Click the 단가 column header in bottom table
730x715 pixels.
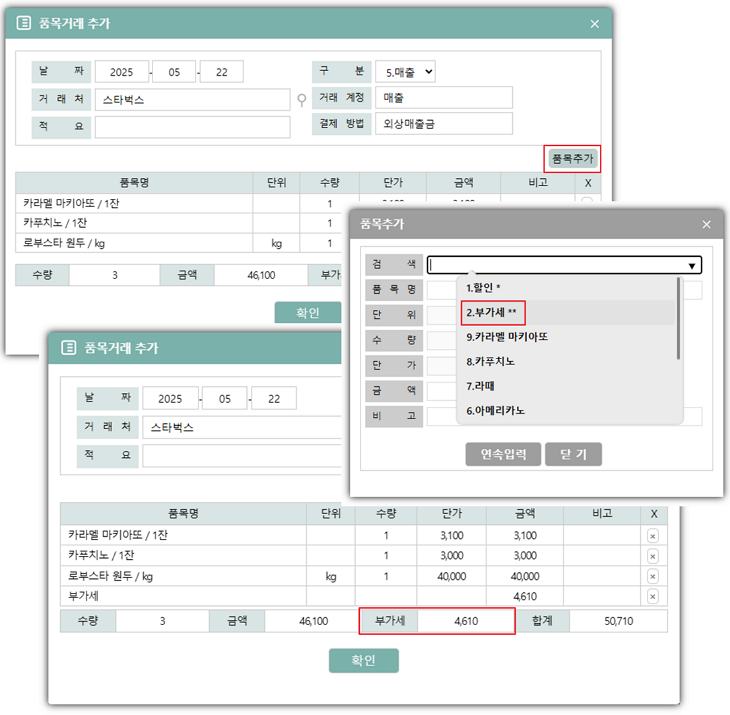tap(452, 514)
